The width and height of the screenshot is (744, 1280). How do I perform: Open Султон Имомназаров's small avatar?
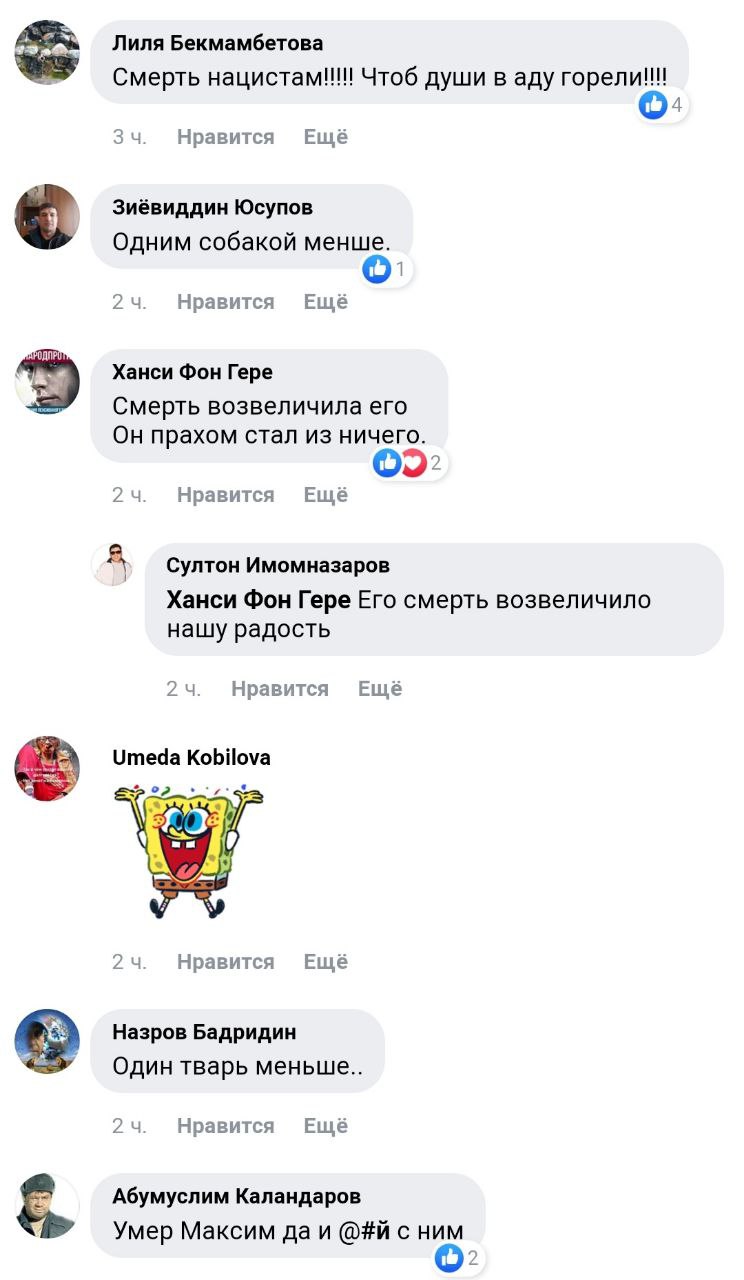[112, 565]
